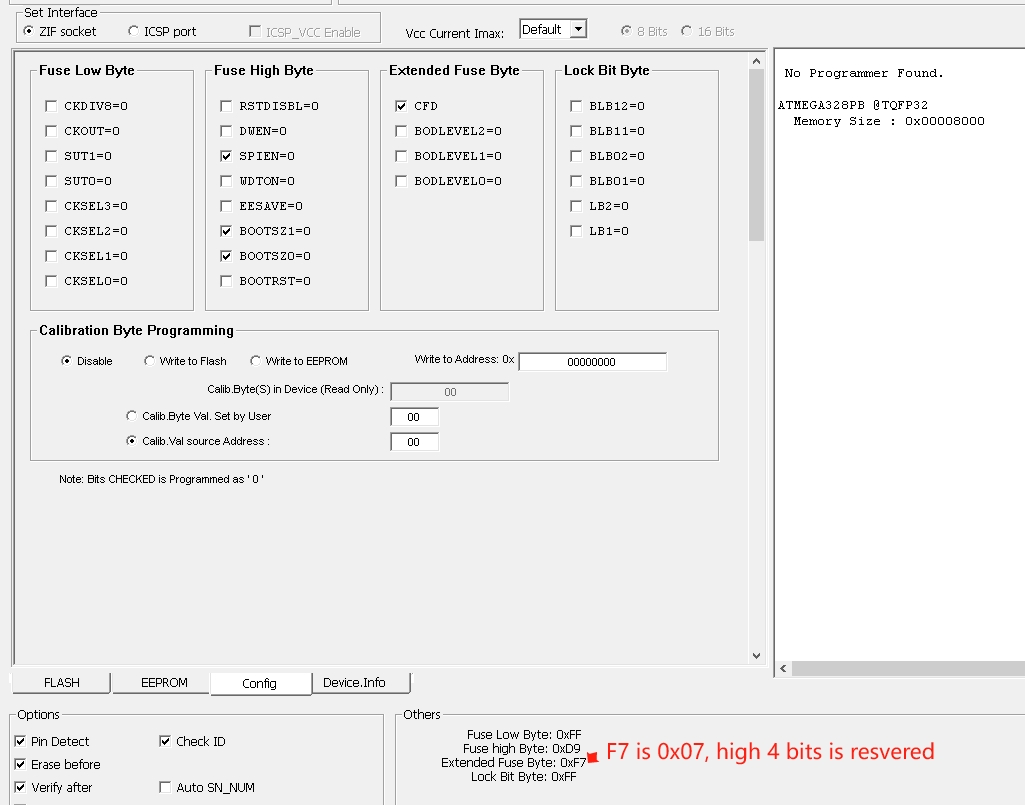Select the ICSP port radio button

[x=134, y=32]
